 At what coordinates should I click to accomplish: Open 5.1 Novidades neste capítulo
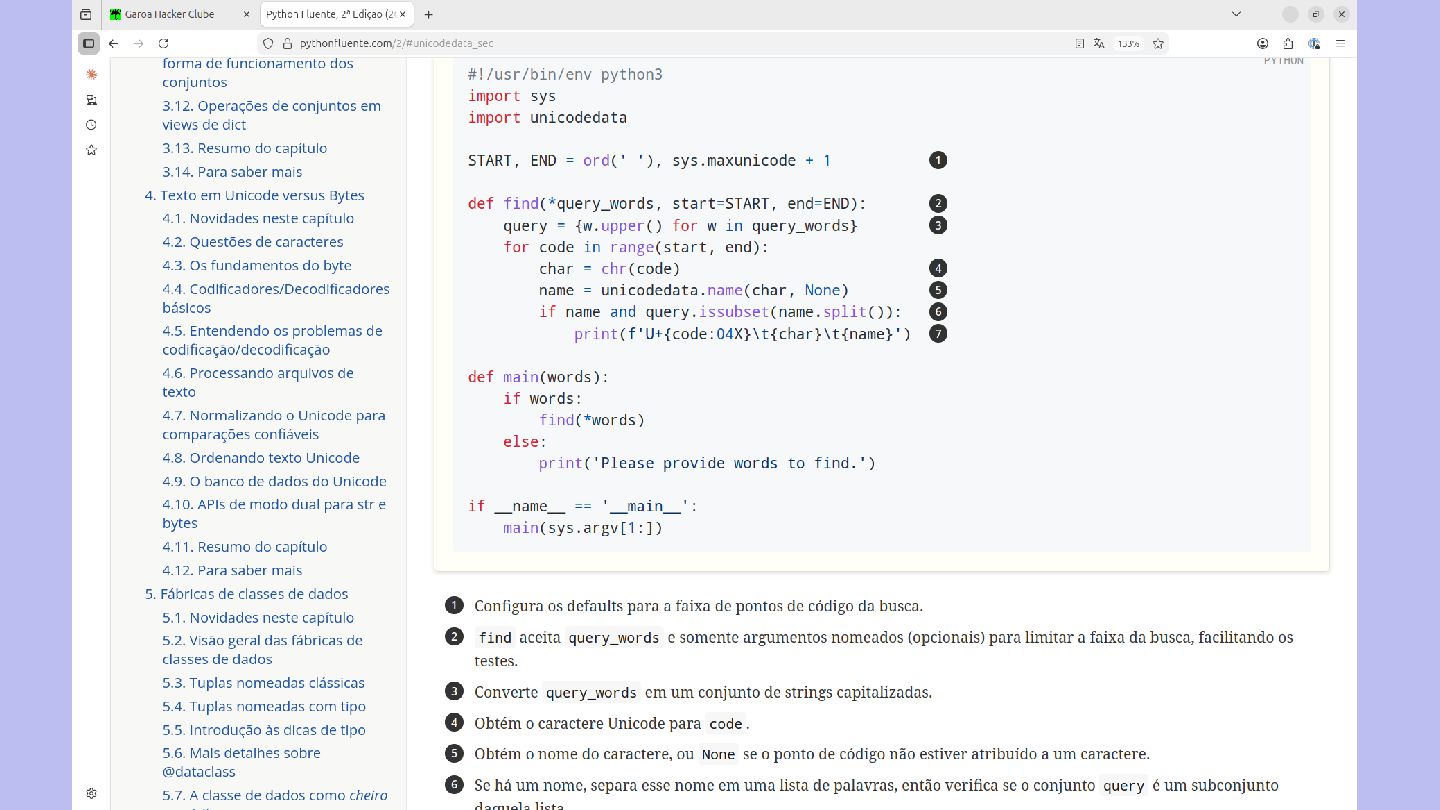258,618
